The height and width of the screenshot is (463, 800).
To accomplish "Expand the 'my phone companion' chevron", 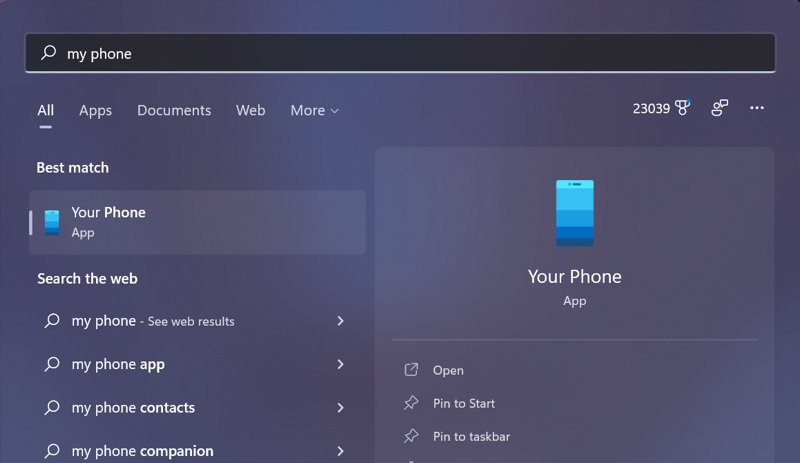I will (x=340, y=451).
